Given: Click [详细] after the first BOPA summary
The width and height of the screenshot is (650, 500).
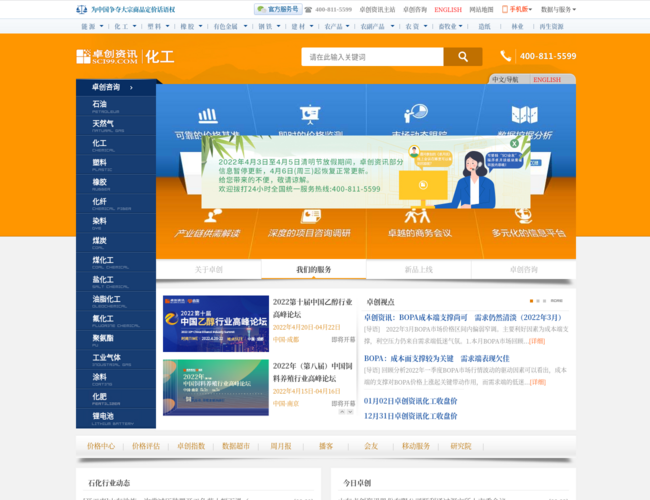Looking at the screenshot, I should [537, 341].
